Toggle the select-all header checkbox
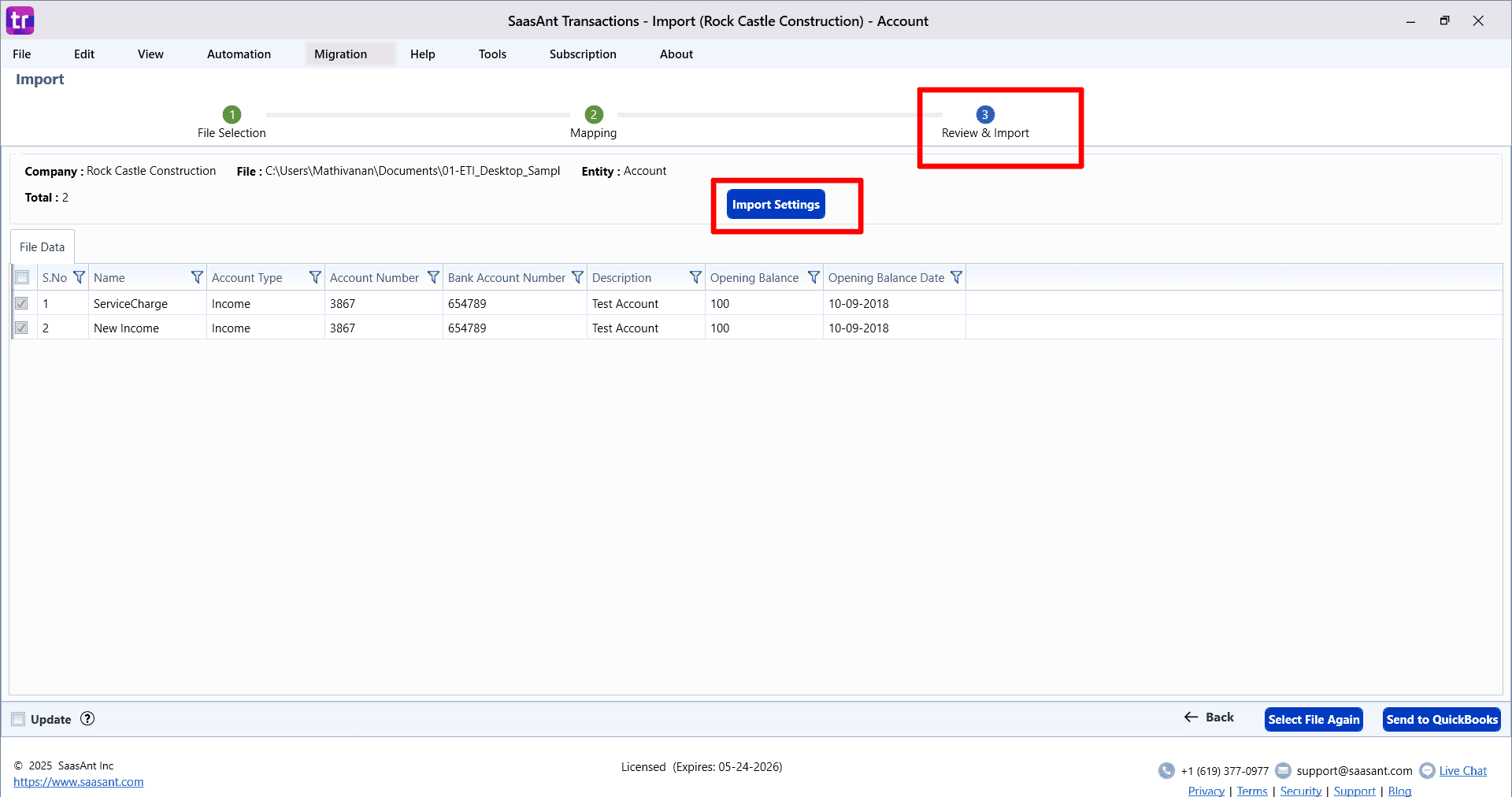The width and height of the screenshot is (1512, 797). point(22,277)
